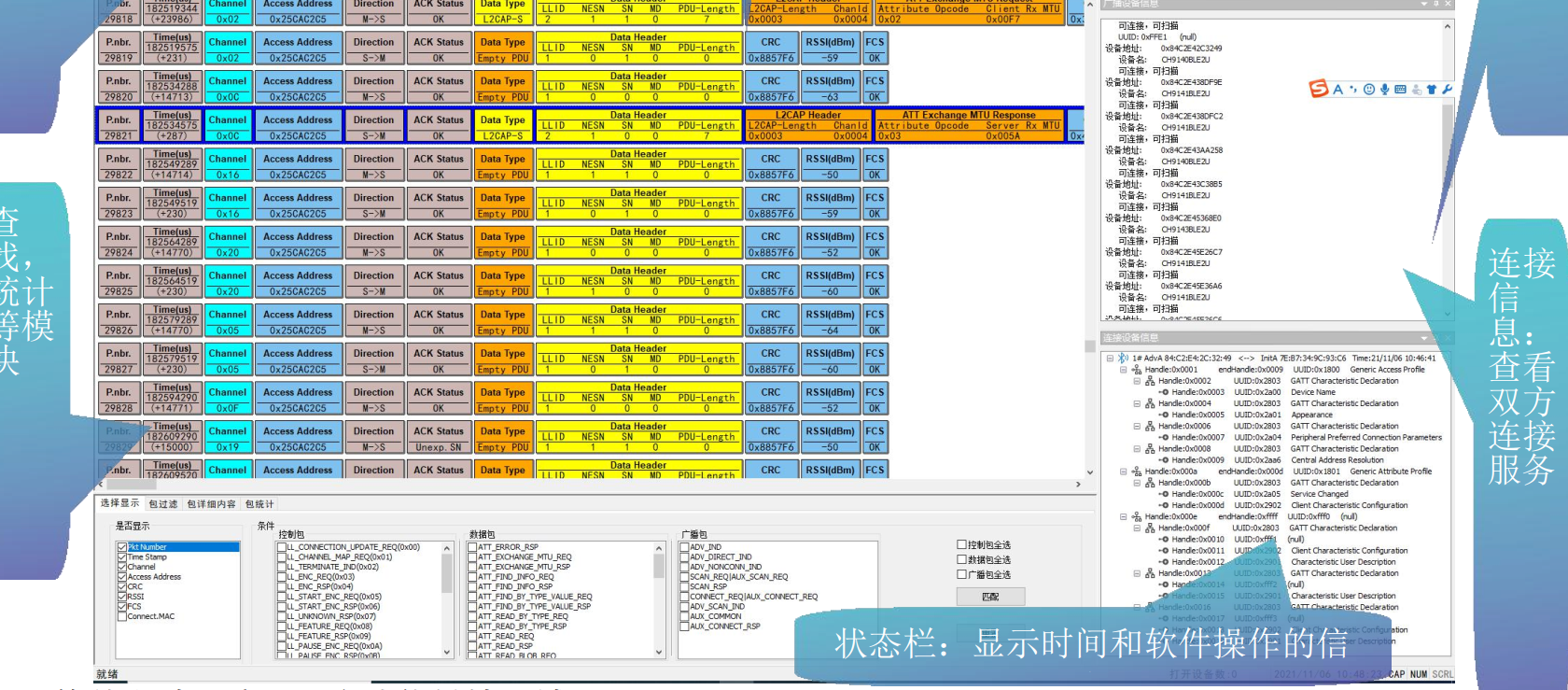Uncheck the RSSI display checkbox
The image size is (1568, 690).
(122, 597)
